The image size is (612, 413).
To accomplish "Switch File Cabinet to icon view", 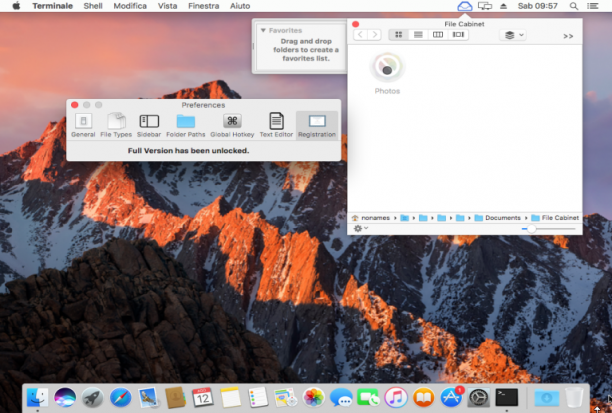I will point(399,35).
